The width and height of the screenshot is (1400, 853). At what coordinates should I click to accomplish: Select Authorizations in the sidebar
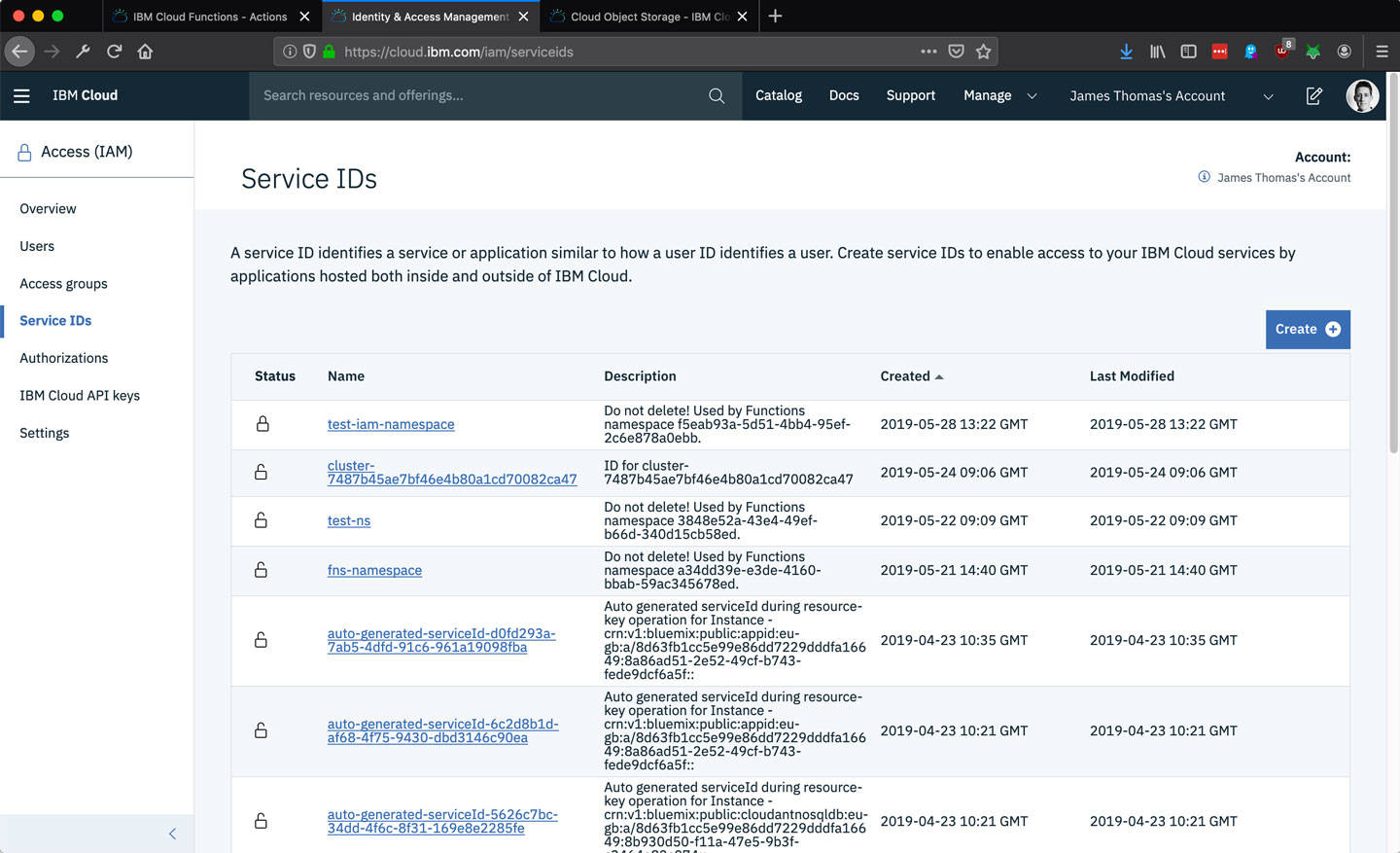[x=64, y=358]
